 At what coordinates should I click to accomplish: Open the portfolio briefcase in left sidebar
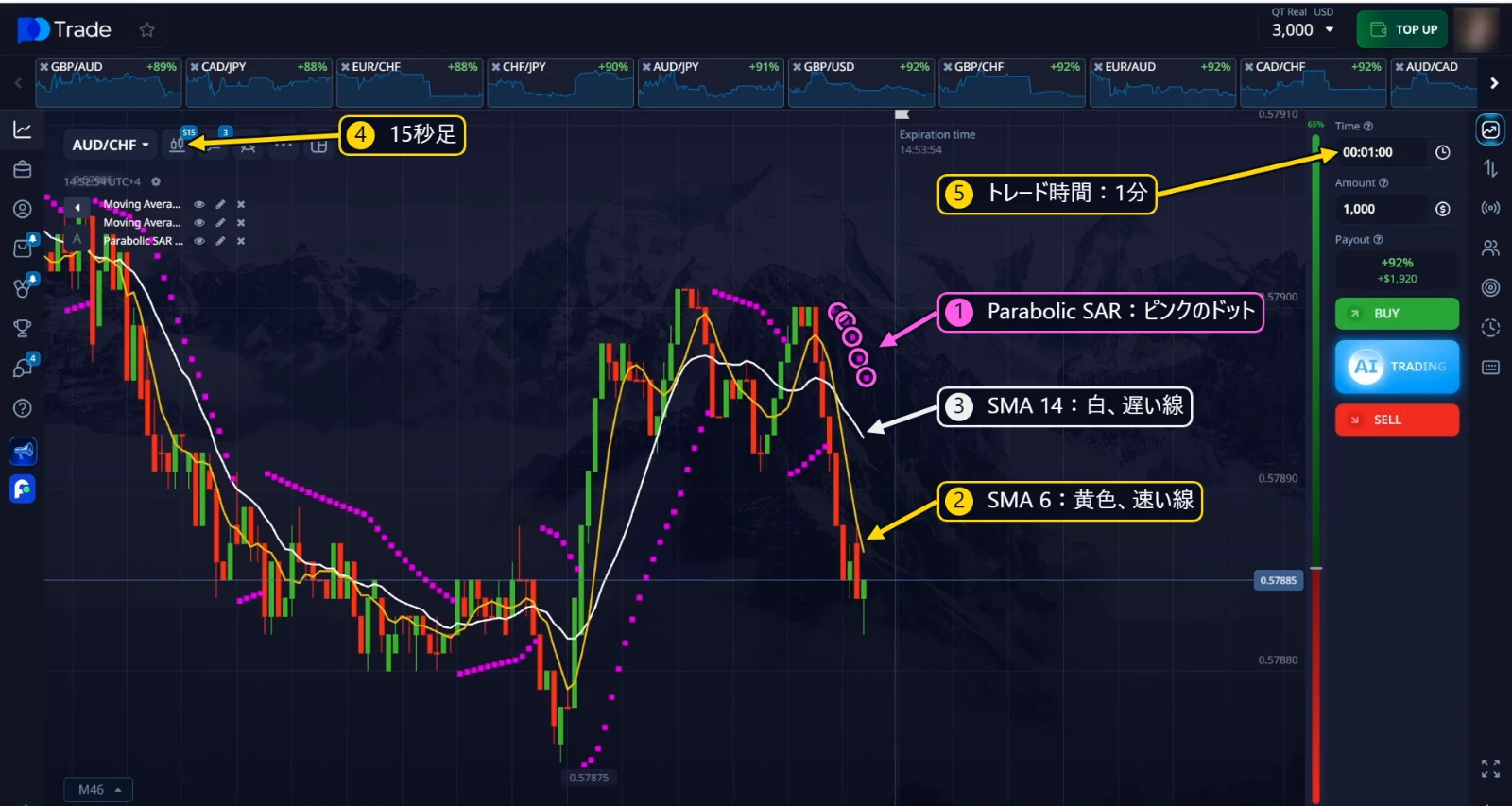click(x=23, y=169)
